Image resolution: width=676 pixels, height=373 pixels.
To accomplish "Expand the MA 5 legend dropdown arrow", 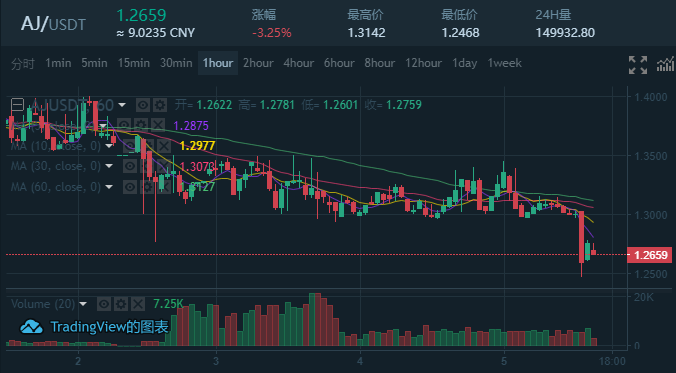I will click(103, 126).
